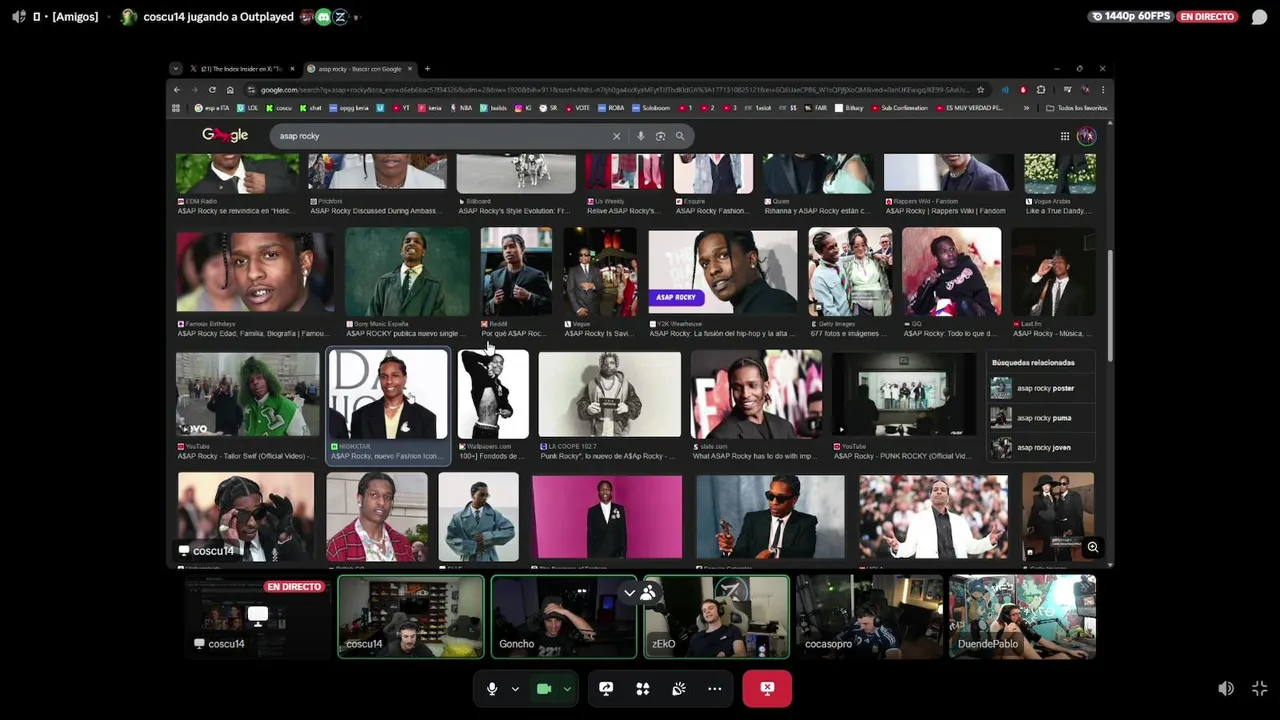Start voice search with microphone icon
This screenshot has width=1280, height=720.
[641, 136]
